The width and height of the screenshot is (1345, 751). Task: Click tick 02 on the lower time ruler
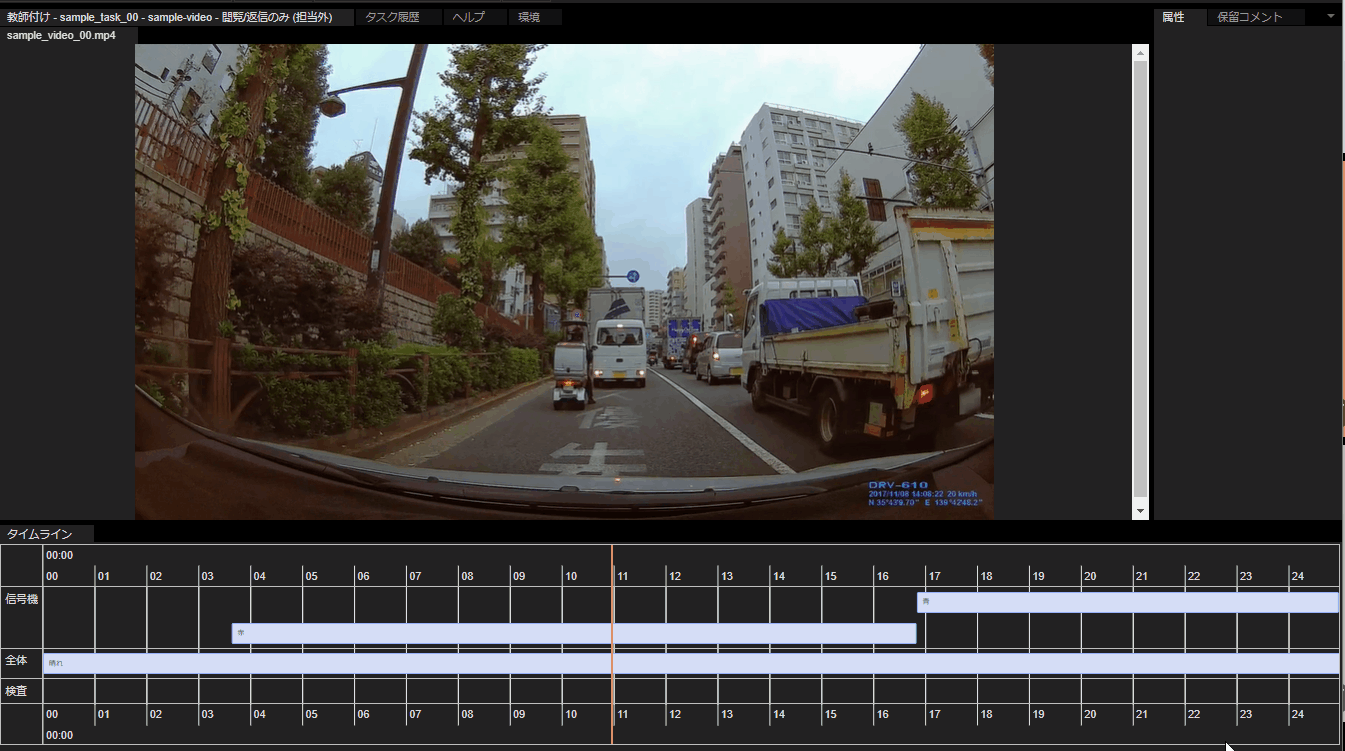(x=155, y=715)
